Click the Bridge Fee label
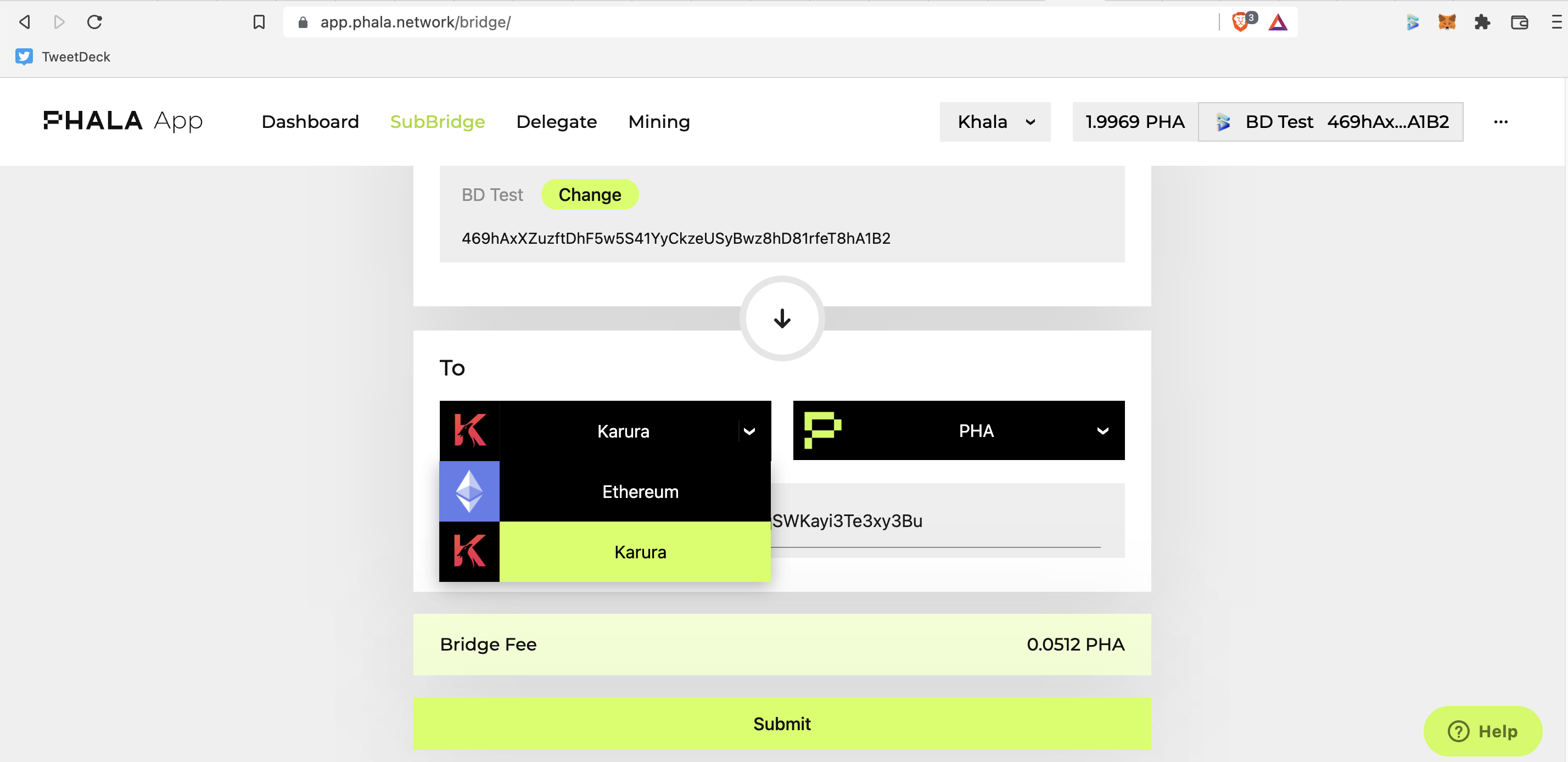The width and height of the screenshot is (1568, 762). click(x=488, y=644)
